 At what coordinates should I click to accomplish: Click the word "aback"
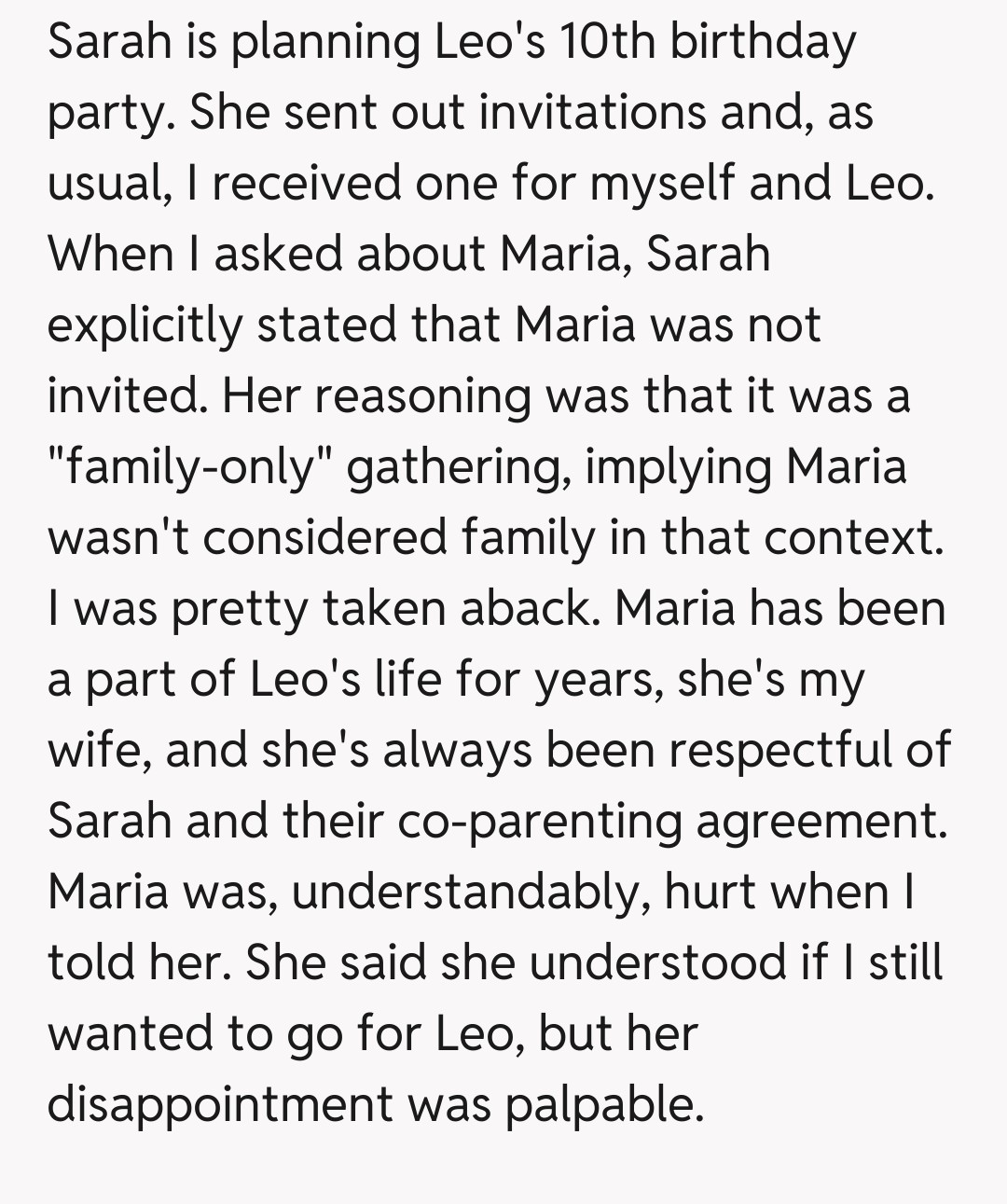pyautogui.click(x=530, y=609)
